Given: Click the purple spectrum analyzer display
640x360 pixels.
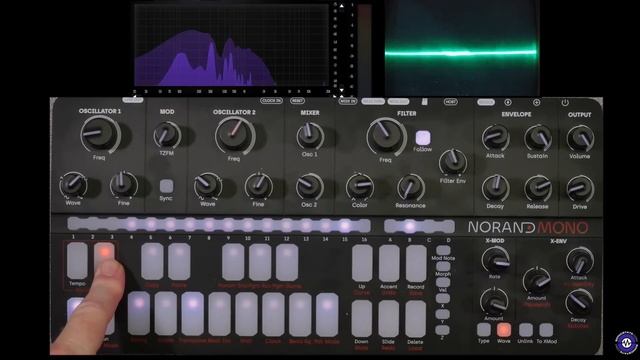Looking at the screenshot, I should point(231,46).
